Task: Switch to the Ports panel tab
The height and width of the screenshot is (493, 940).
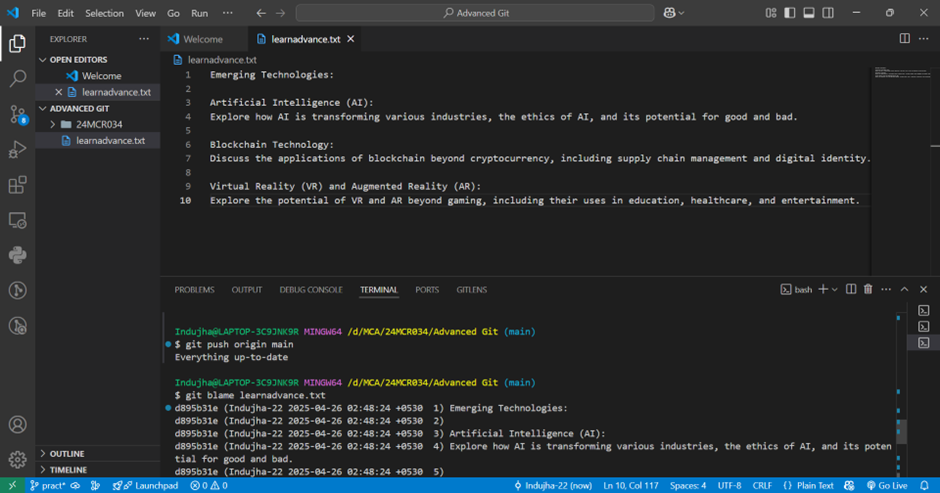Action: coord(427,290)
